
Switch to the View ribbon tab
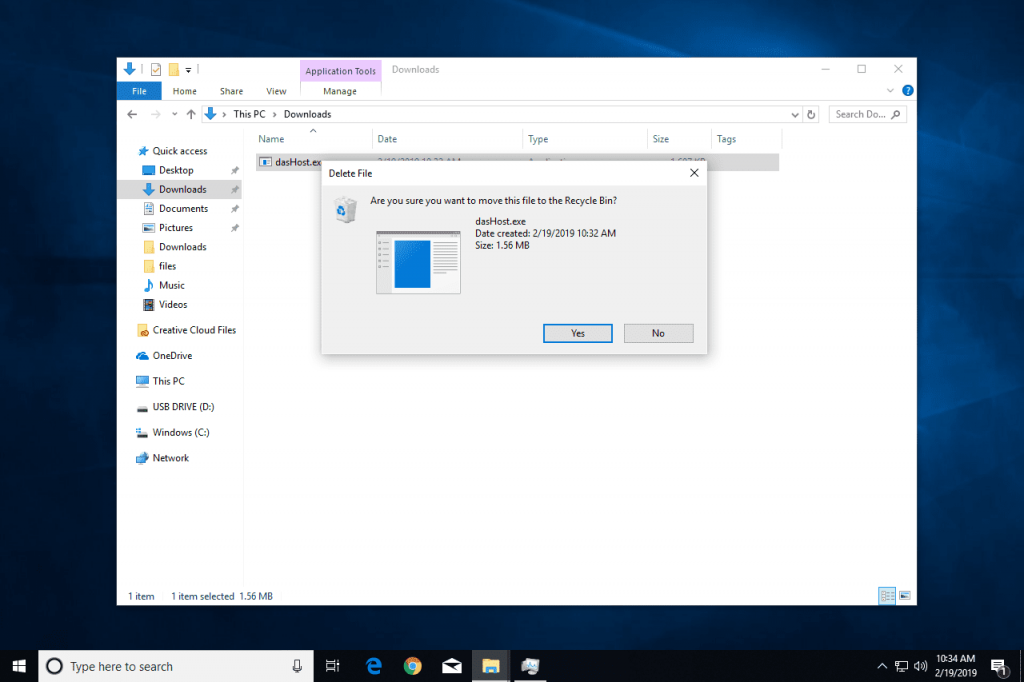pyautogui.click(x=276, y=90)
